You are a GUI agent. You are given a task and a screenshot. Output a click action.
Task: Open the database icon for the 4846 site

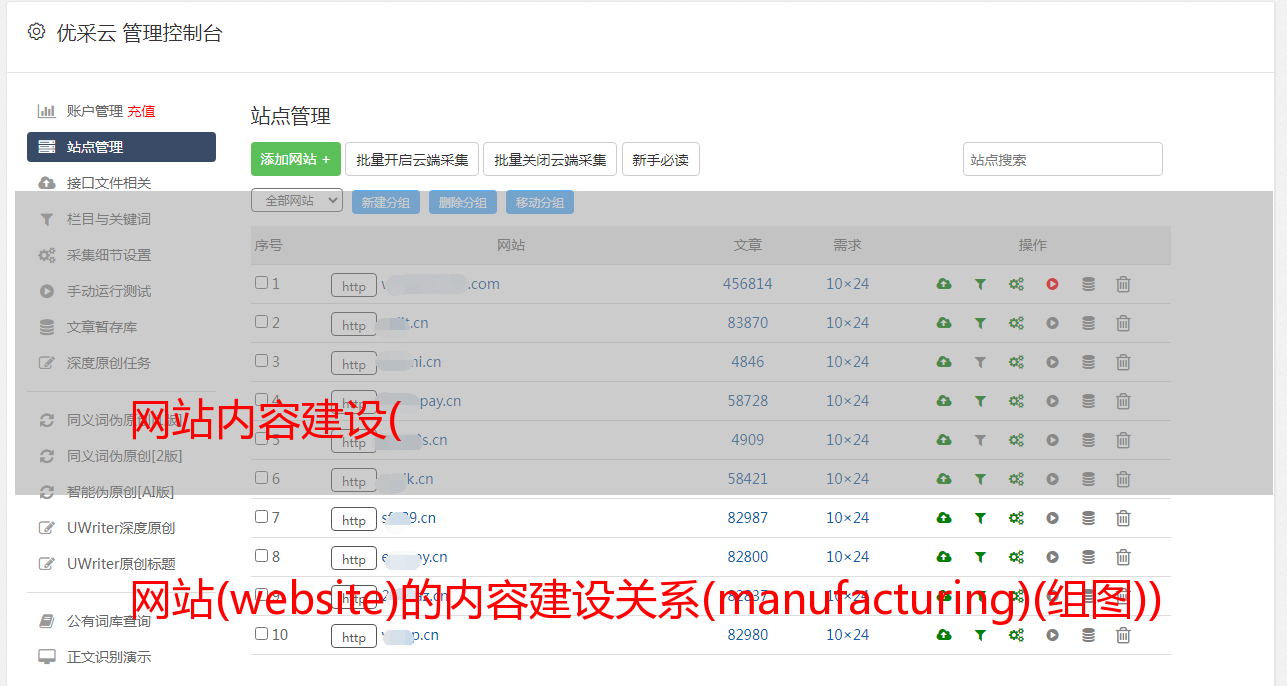(x=1088, y=362)
